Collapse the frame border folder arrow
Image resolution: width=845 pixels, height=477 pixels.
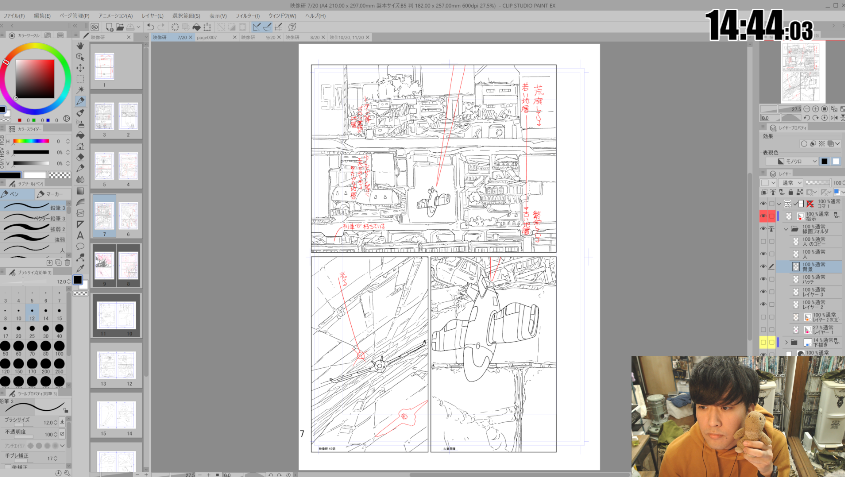pos(779,204)
